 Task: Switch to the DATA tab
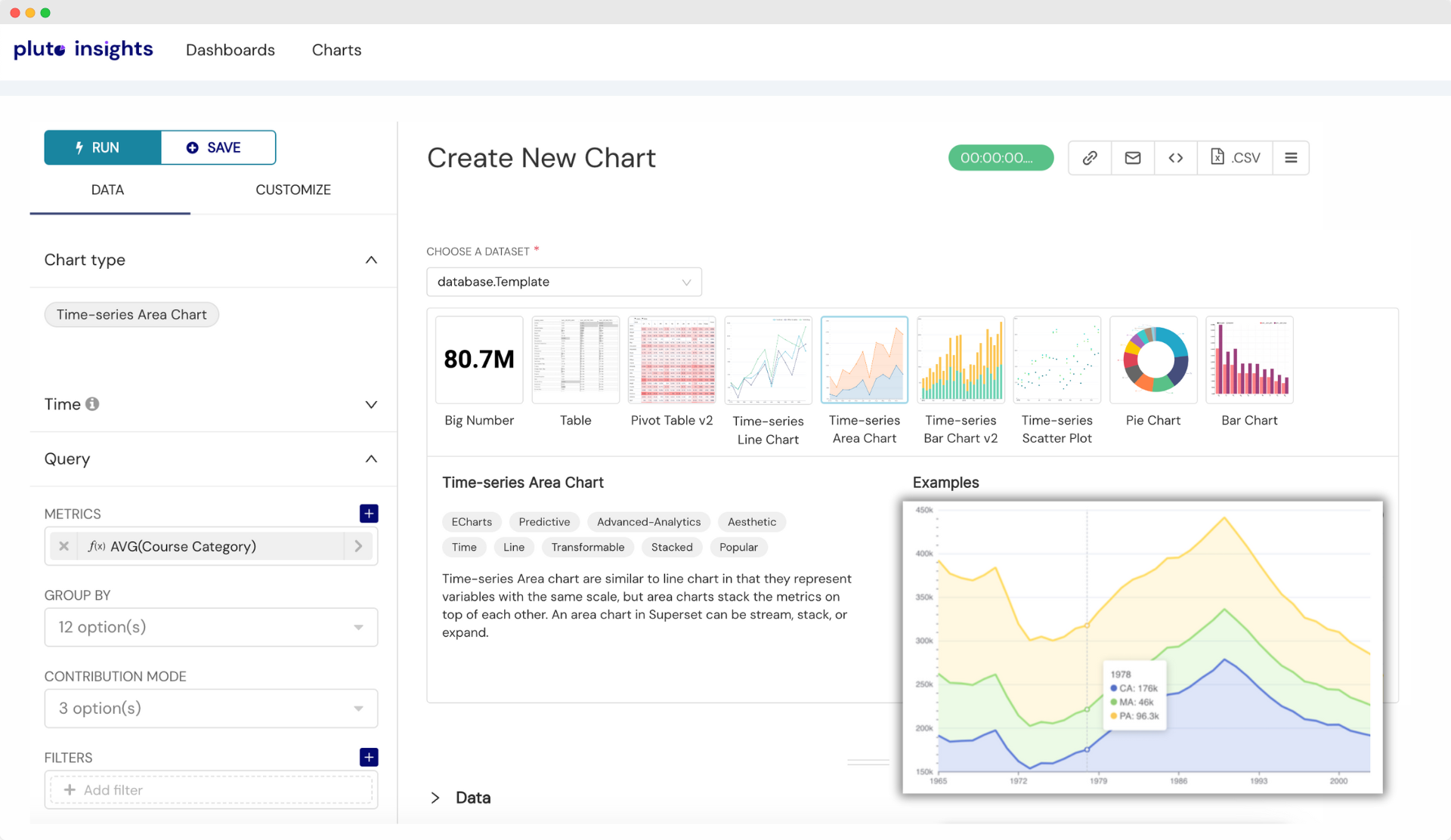(108, 190)
